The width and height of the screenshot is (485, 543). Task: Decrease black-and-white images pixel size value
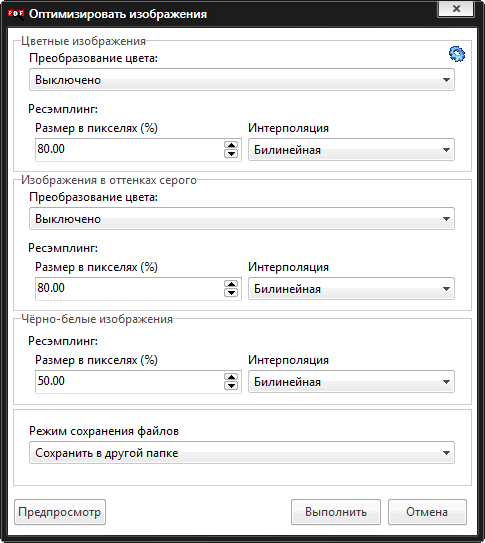(x=231, y=386)
